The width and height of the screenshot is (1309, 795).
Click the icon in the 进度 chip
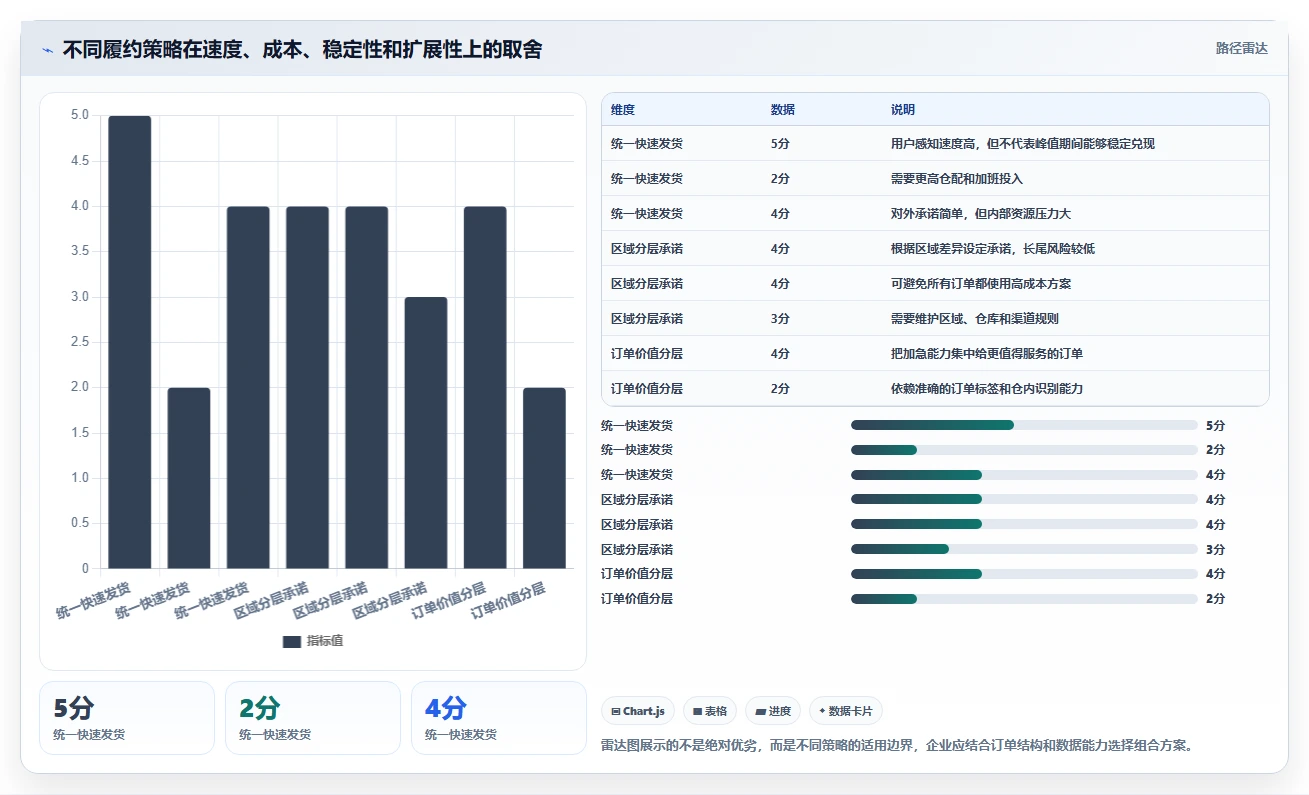pos(760,712)
